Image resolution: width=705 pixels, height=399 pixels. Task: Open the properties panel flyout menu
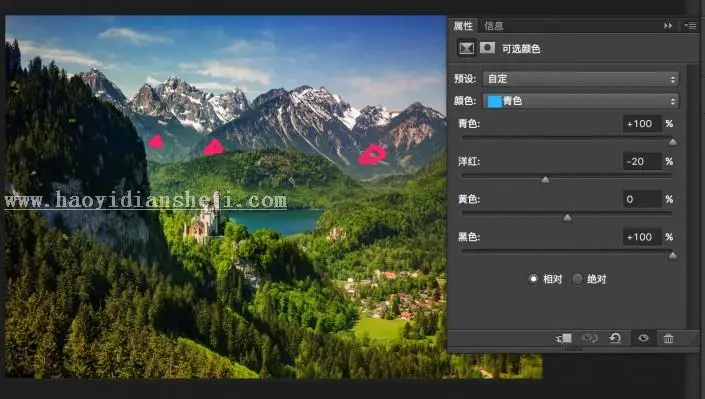(691, 26)
